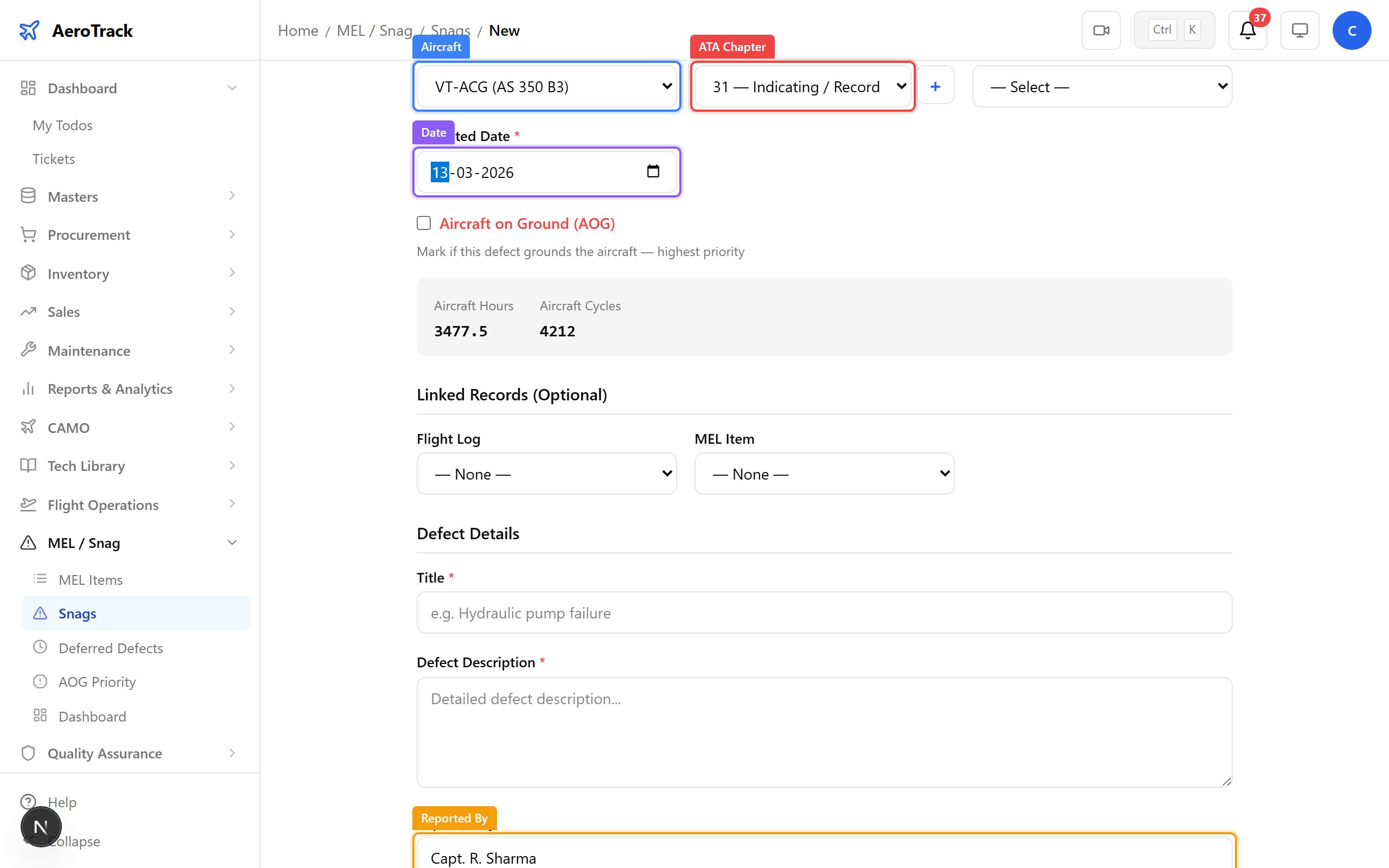Click the Inventory box icon in sidebar
Screen dimensions: 1389x868
[x=28, y=273]
